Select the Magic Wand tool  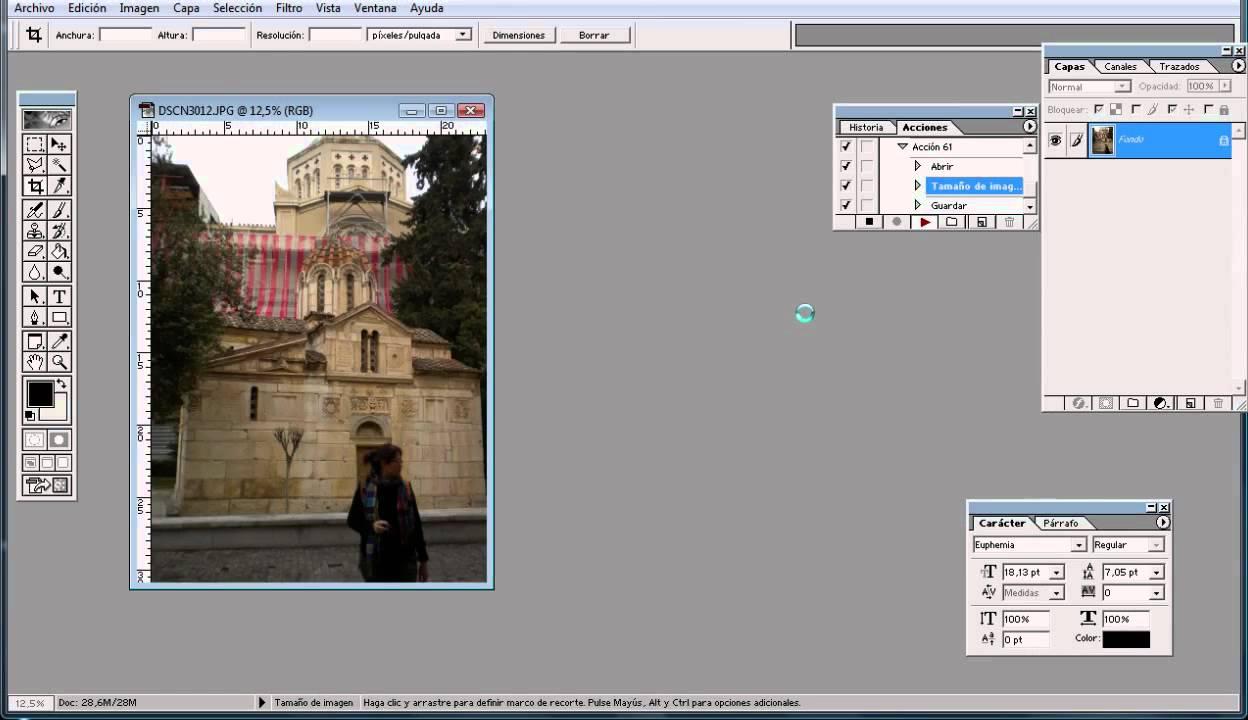pyautogui.click(x=59, y=165)
